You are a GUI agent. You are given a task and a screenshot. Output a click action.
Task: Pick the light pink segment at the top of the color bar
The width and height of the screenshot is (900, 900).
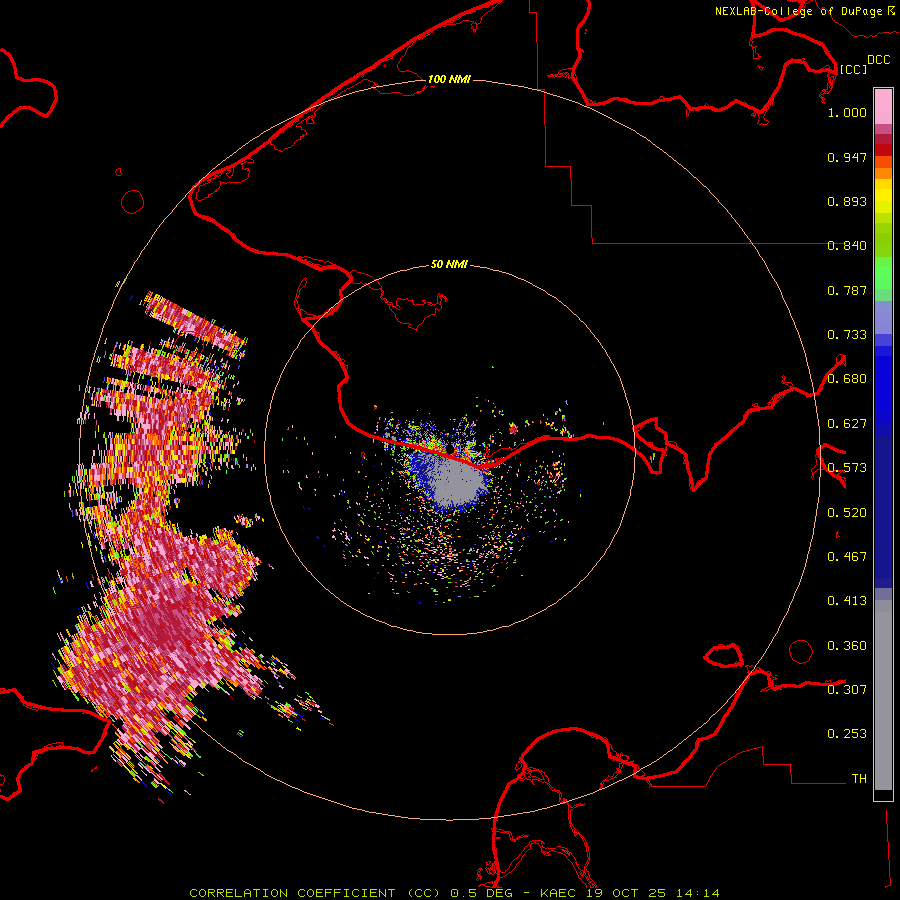[883, 107]
